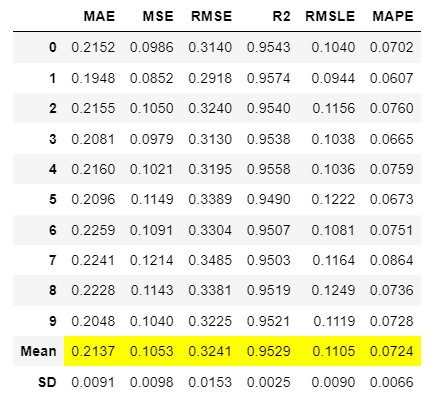
Task: Click R2 value 0.9521
Action: 269,321
